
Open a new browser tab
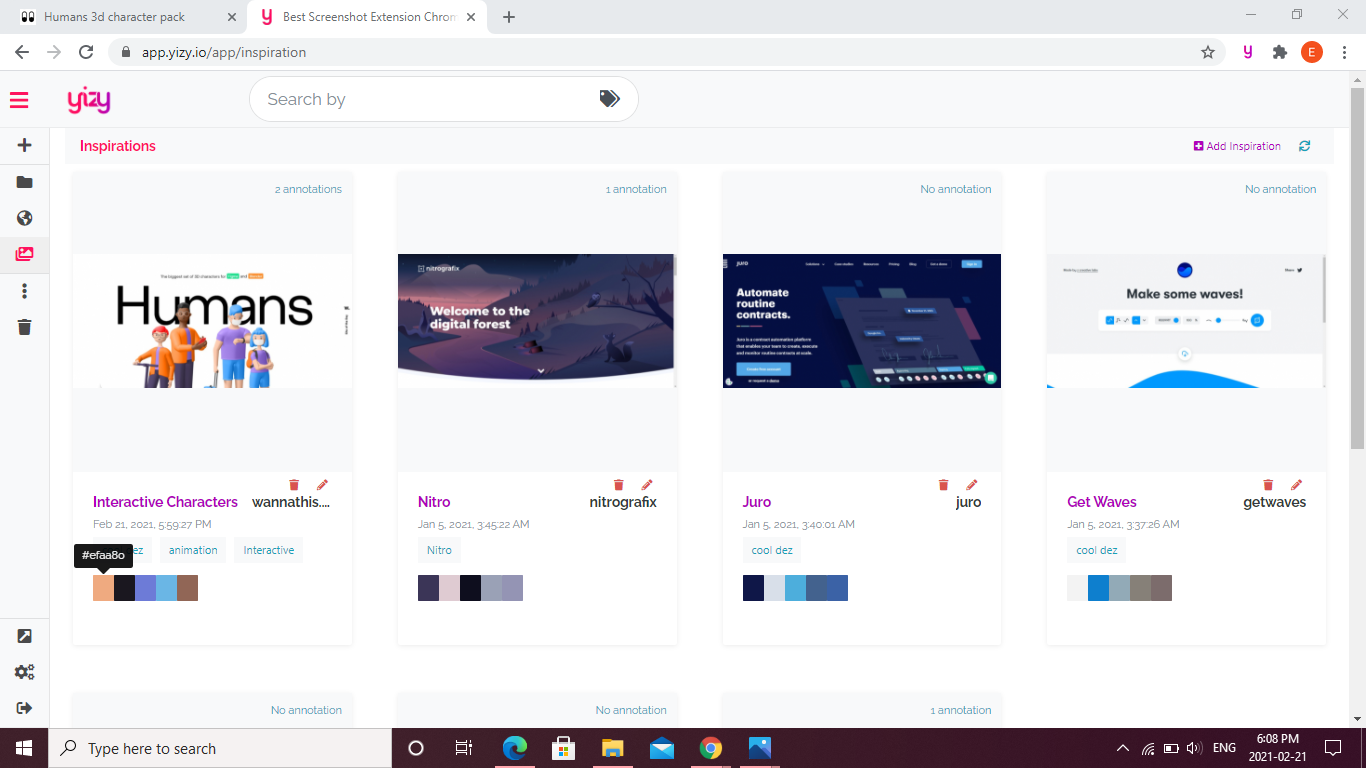509,17
